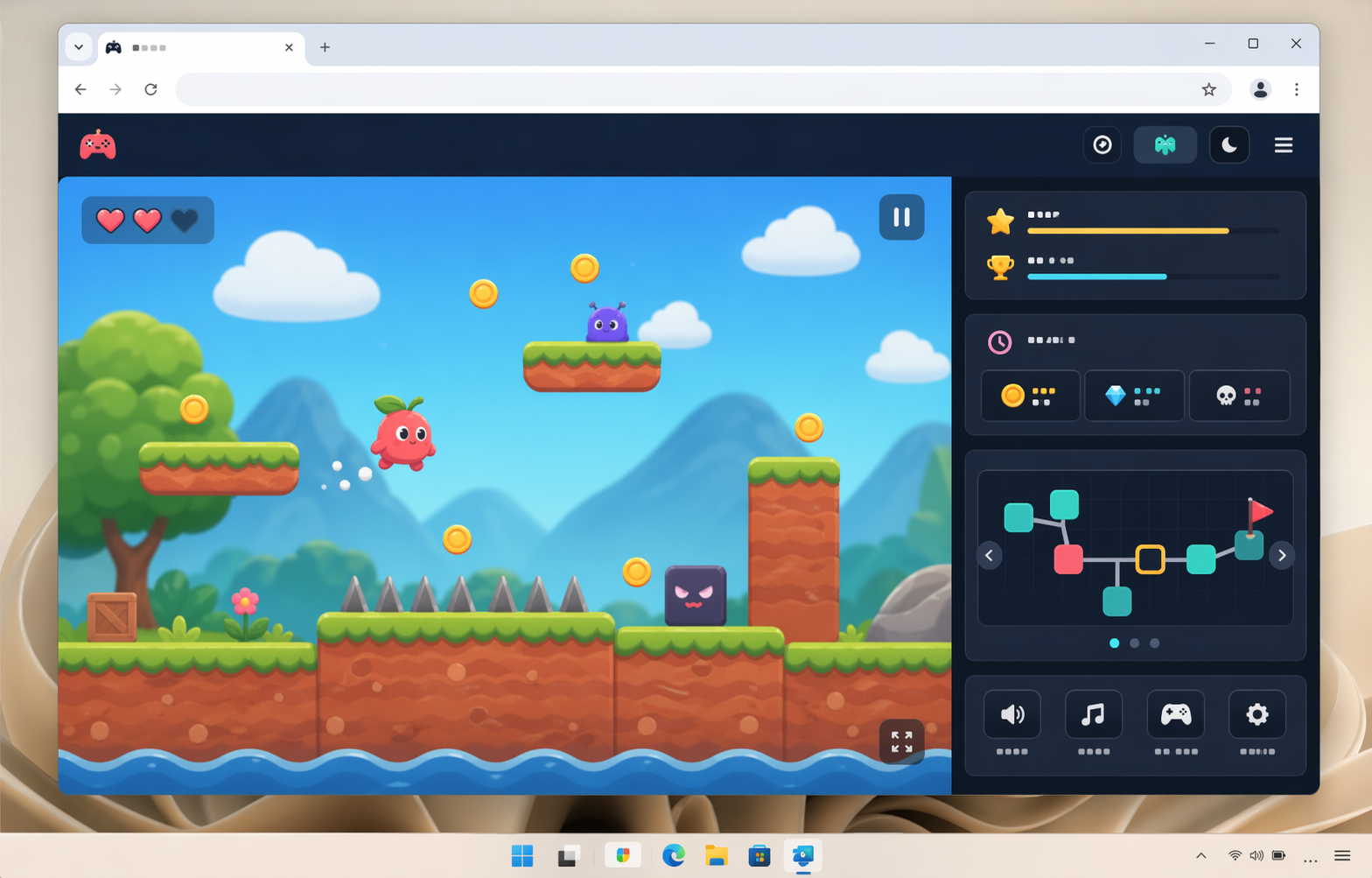Toggle sound with the speaker button

(x=1012, y=714)
